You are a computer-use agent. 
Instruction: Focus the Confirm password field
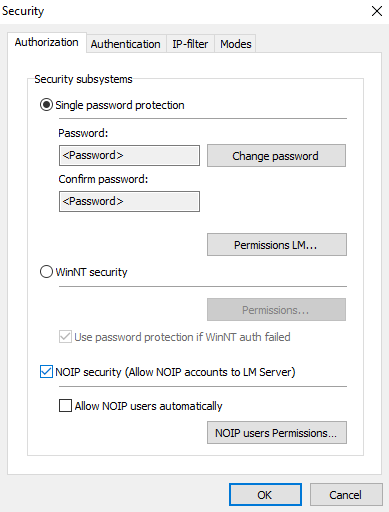pos(129,201)
